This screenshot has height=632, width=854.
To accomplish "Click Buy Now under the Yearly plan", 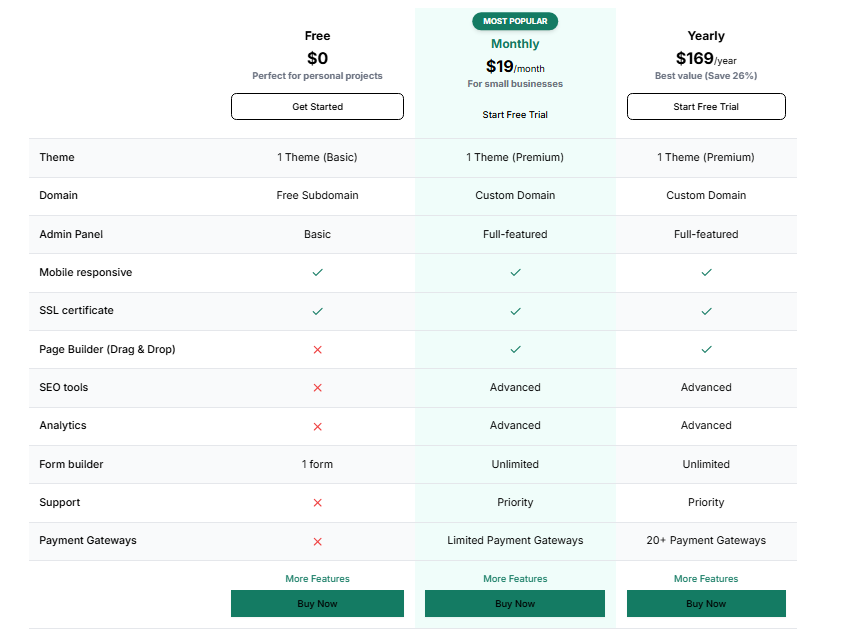I will pos(706,603).
